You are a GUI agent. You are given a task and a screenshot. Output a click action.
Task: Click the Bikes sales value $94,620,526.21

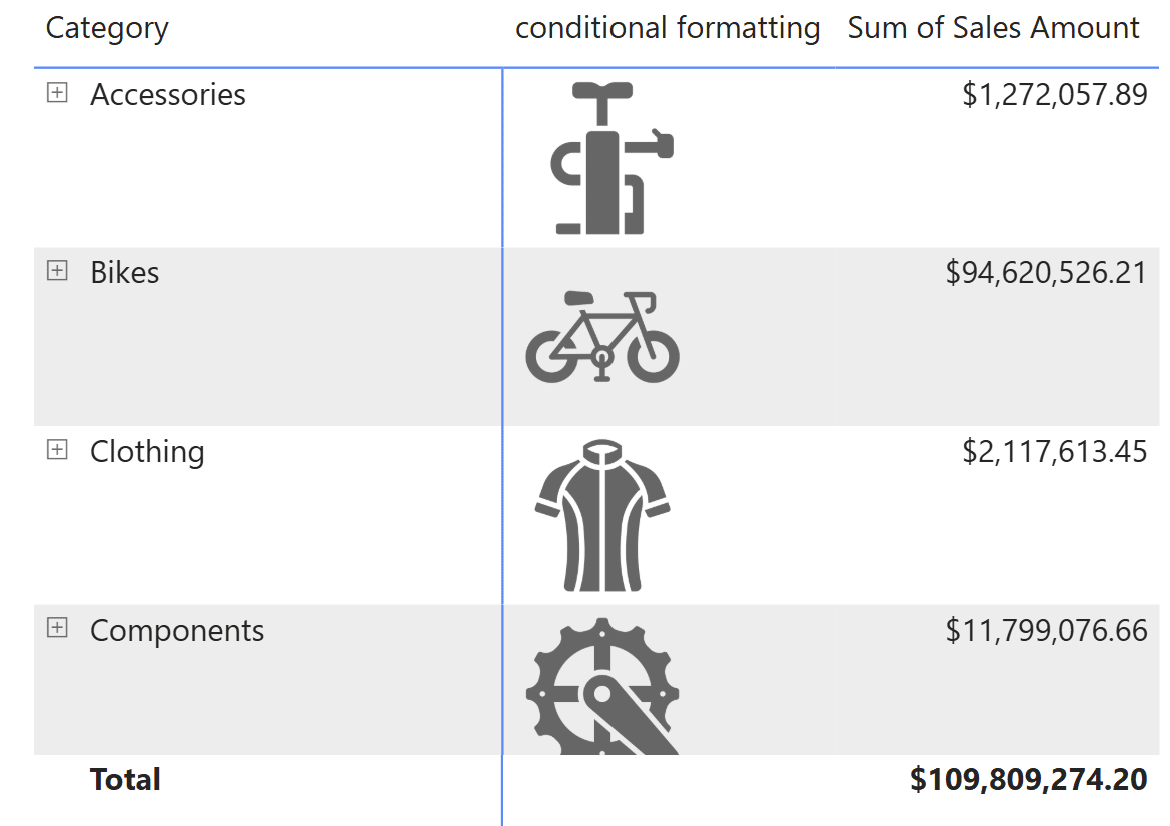[x=1046, y=273]
